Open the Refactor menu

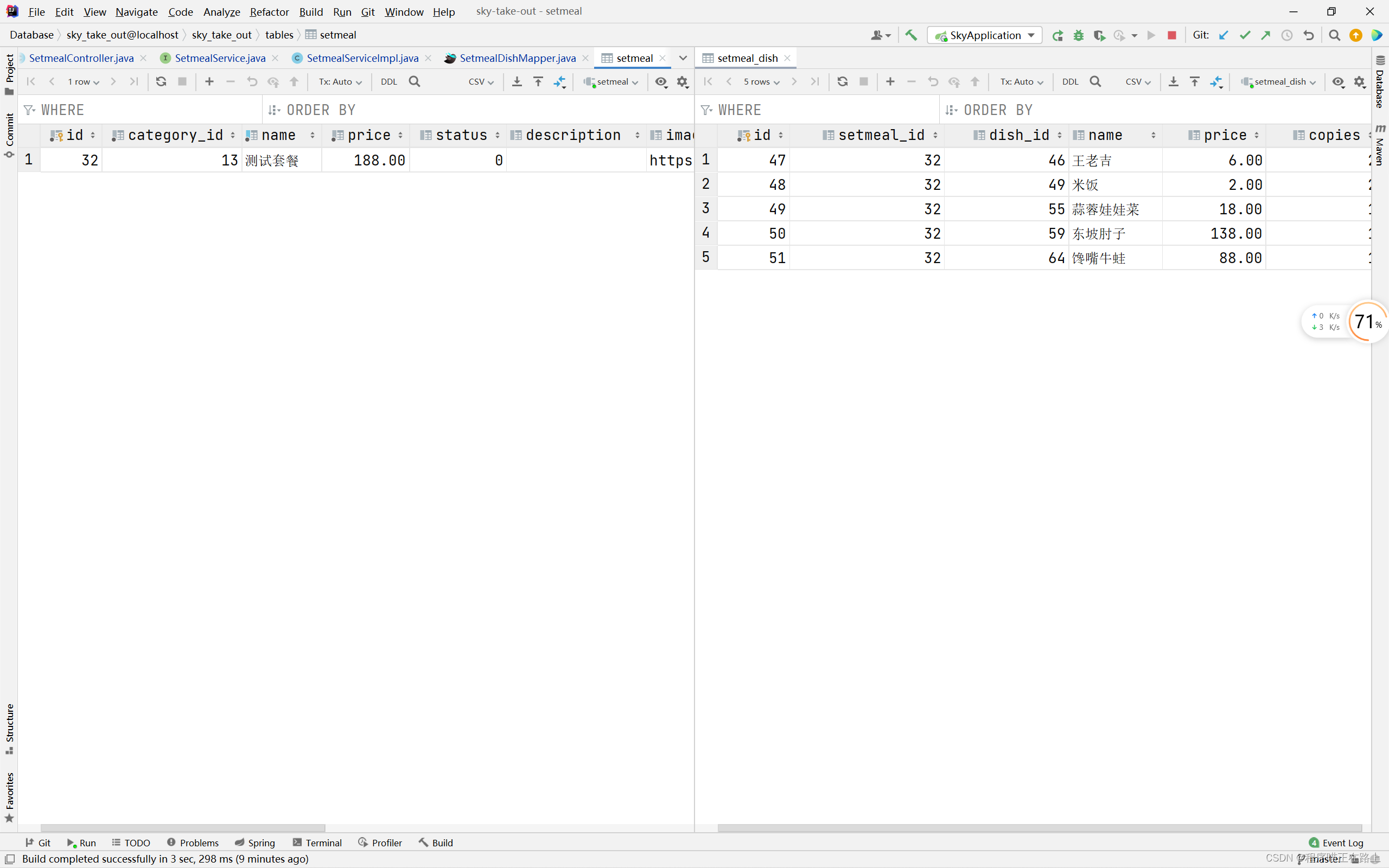(269, 11)
